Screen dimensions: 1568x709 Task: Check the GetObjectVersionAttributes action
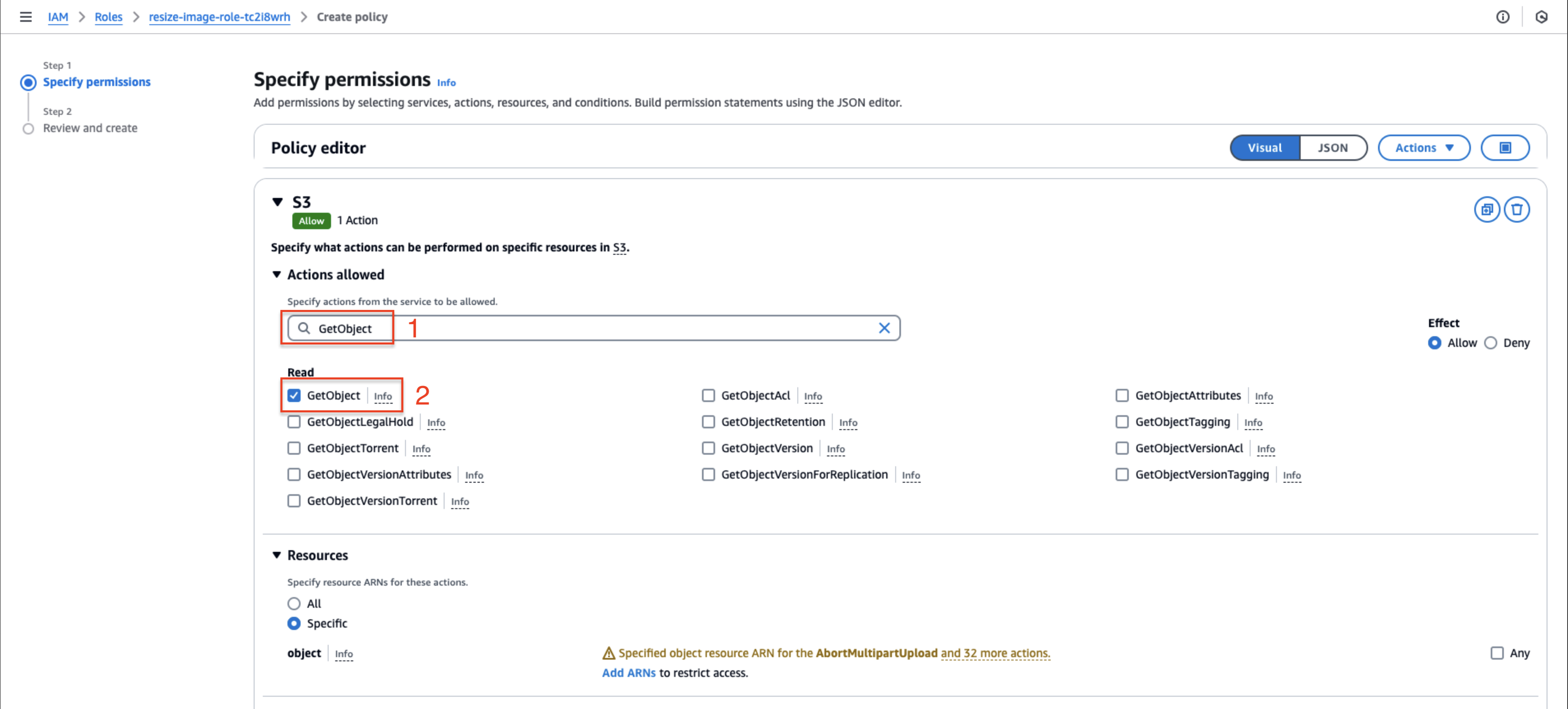tap(294, 474)
